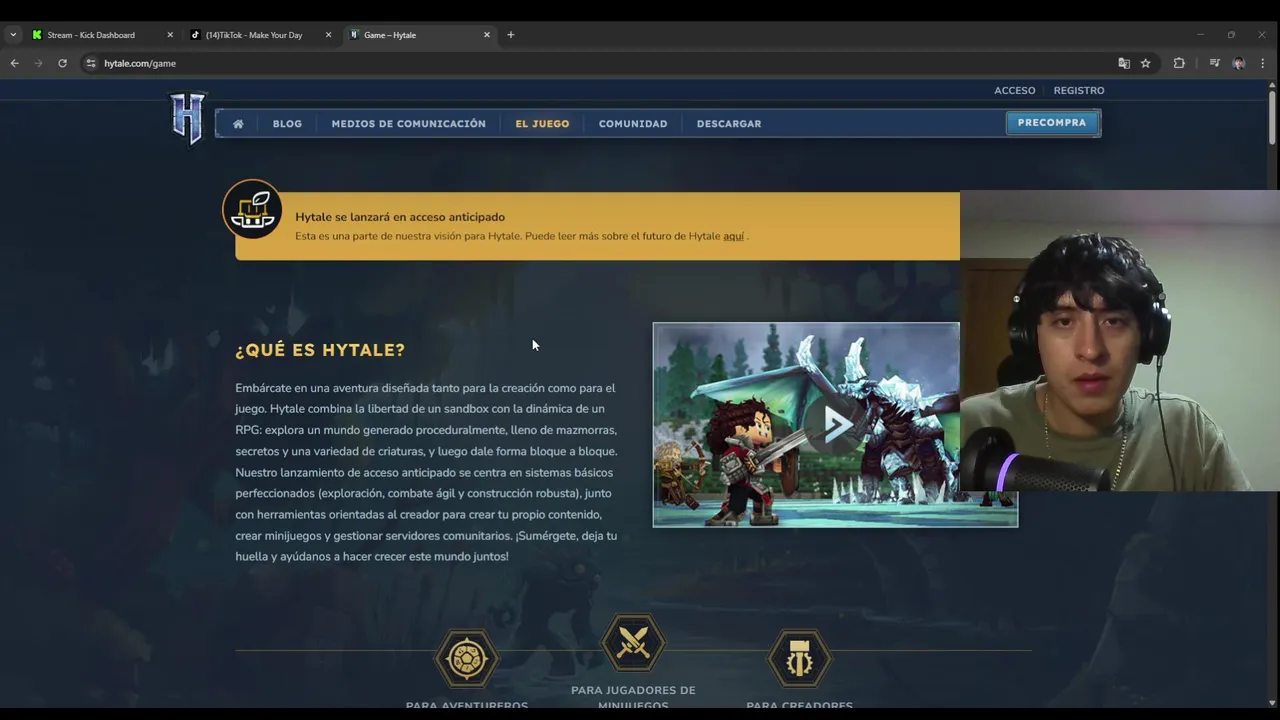Viewport: 1280px width, 720px height.
Task: Click the ACCESO link
Action: click(x=1015, y=90)
